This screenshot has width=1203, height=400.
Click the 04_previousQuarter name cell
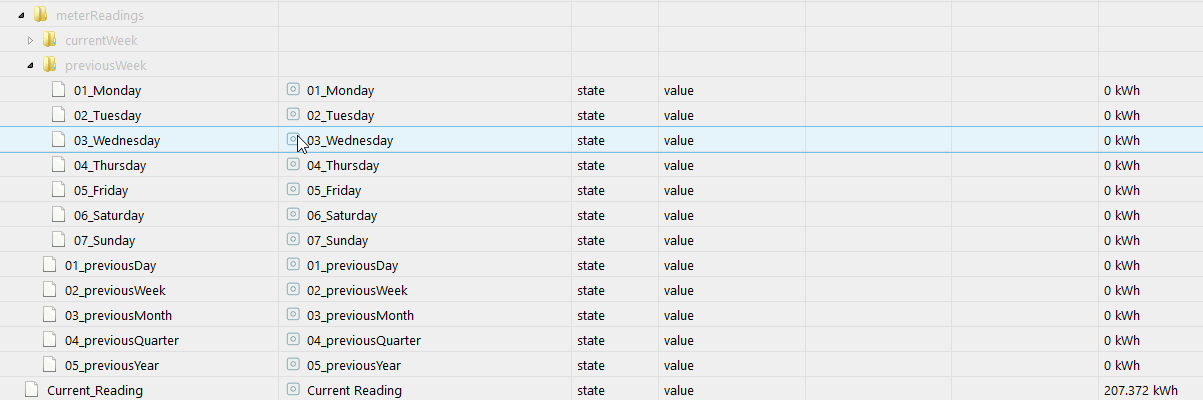pos(363,340)
